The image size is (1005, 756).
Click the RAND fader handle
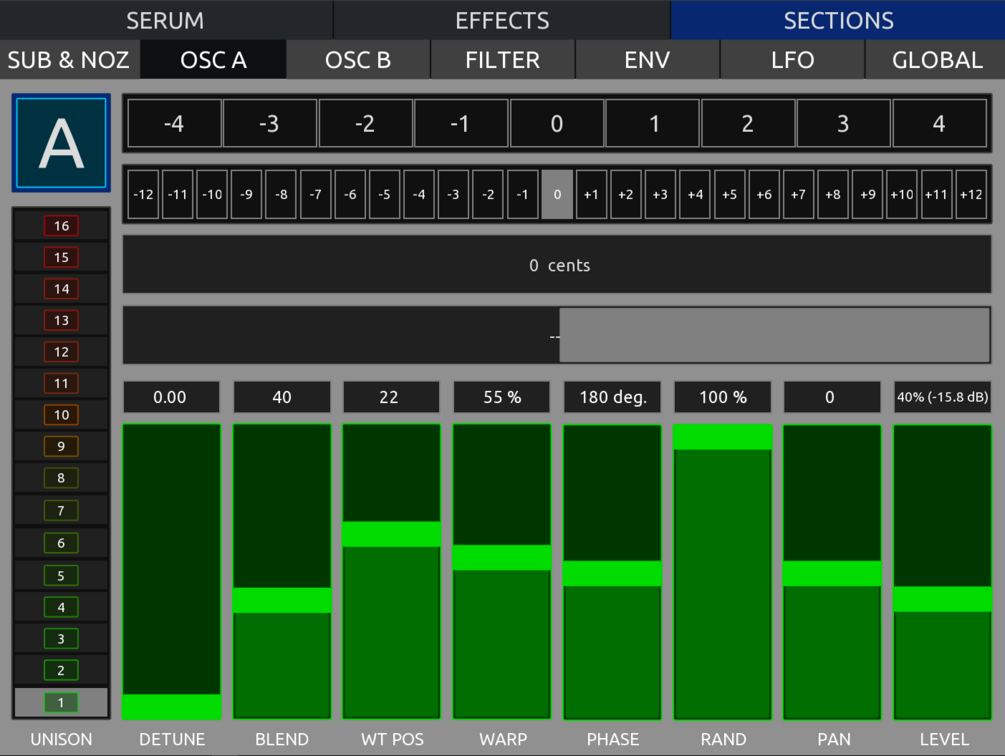pos(722,437)
